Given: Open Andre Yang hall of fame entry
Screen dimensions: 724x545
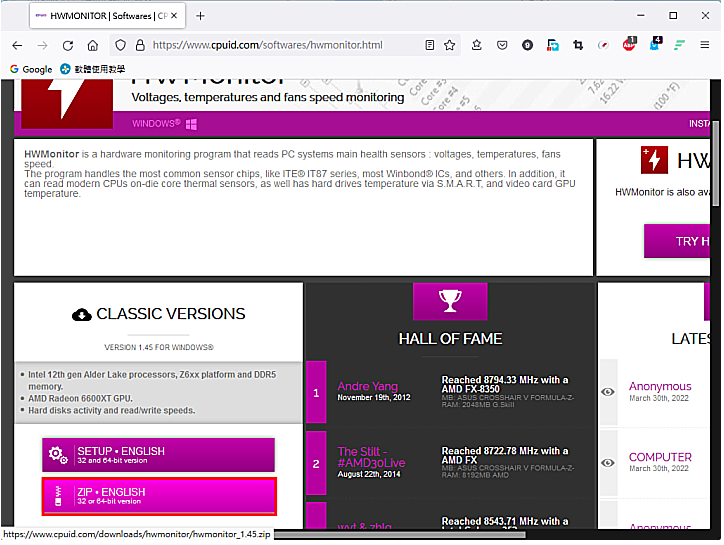Looking at the screenshot, I should point(368,386).
